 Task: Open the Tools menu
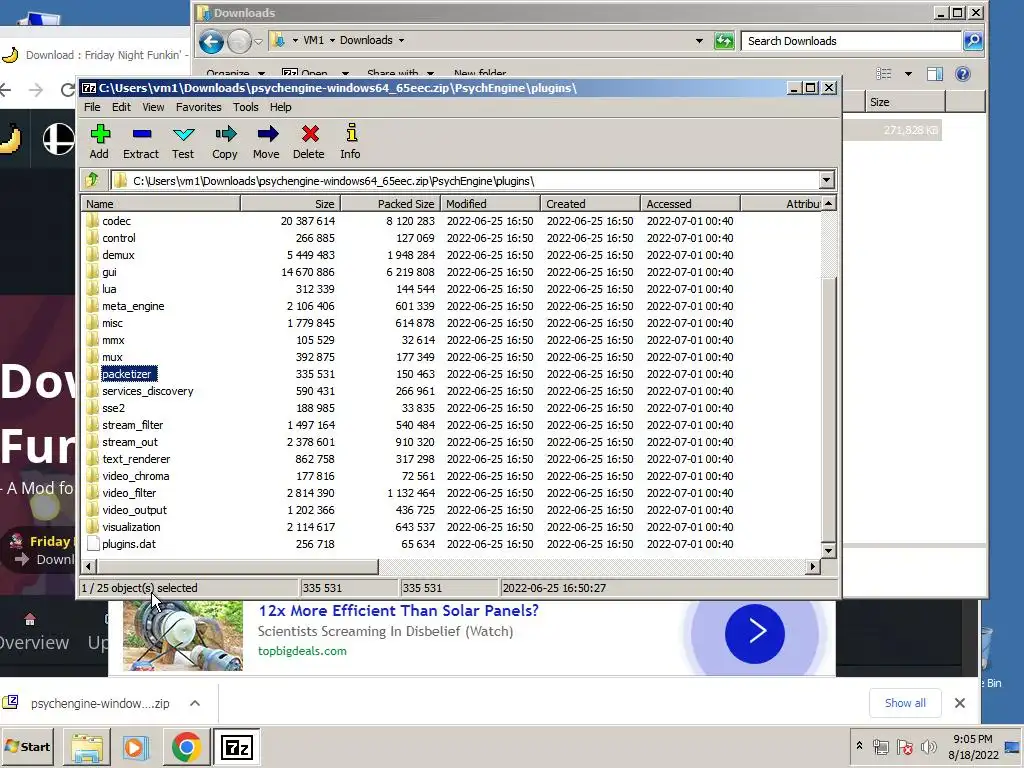coord(246,107)
